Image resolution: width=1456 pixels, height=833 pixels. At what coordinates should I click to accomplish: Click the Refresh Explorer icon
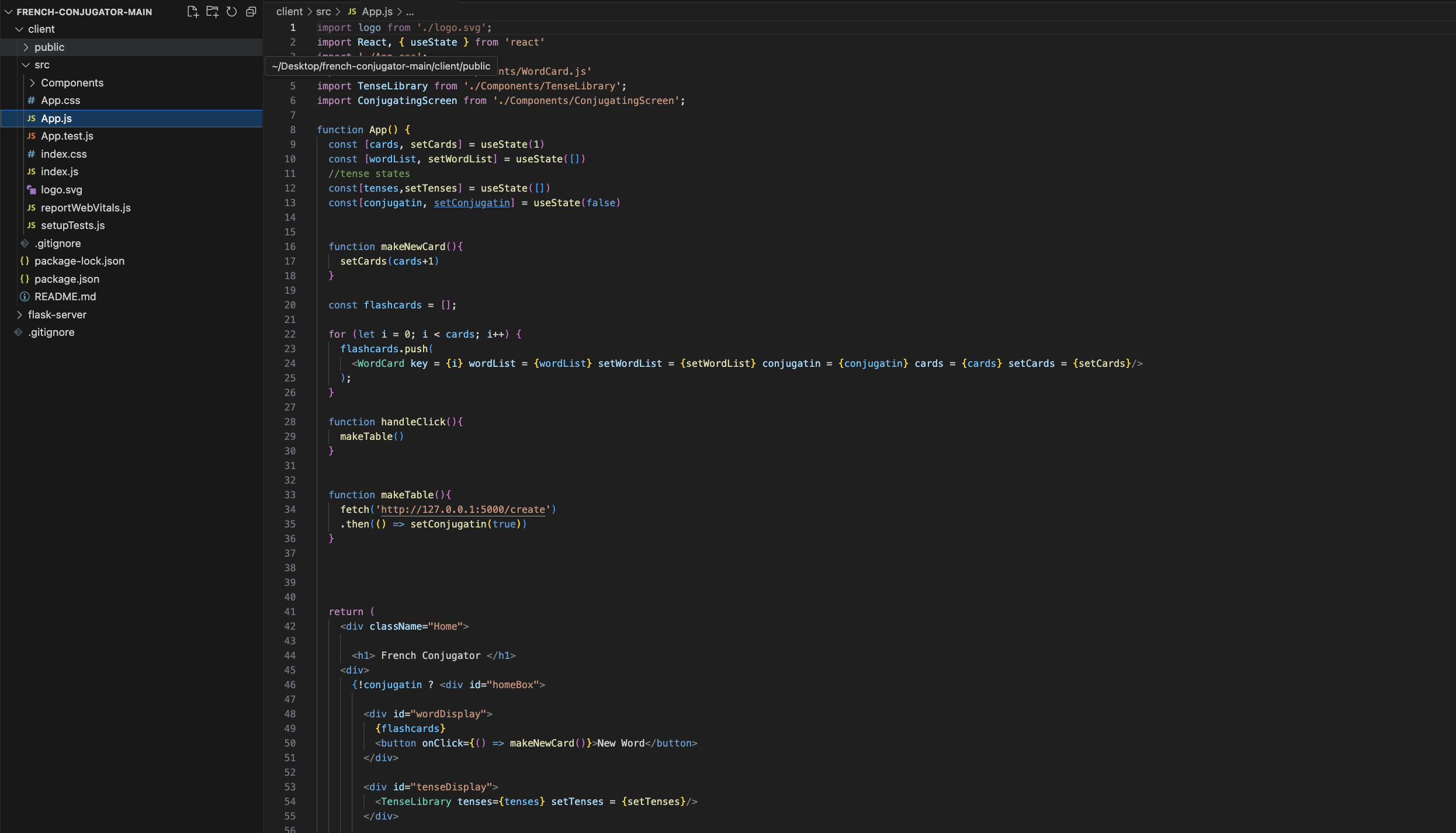[231, 12]
